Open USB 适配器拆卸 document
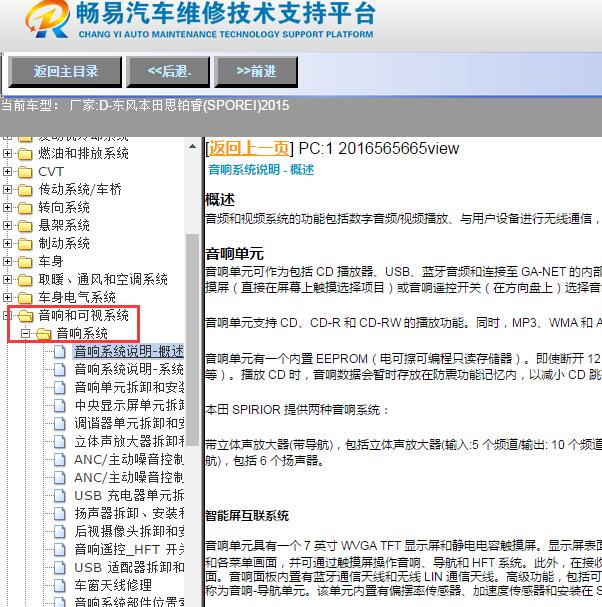Viewport: 602px width, 607px height. pos(129,567)
